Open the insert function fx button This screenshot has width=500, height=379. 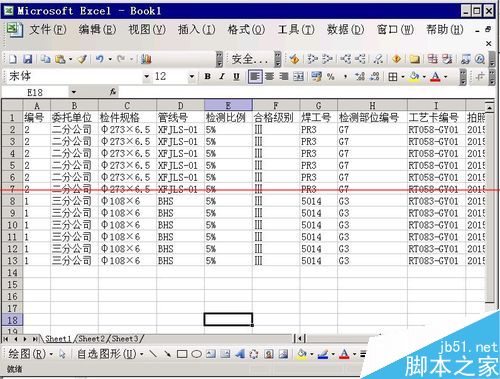[x=113, y=92]
